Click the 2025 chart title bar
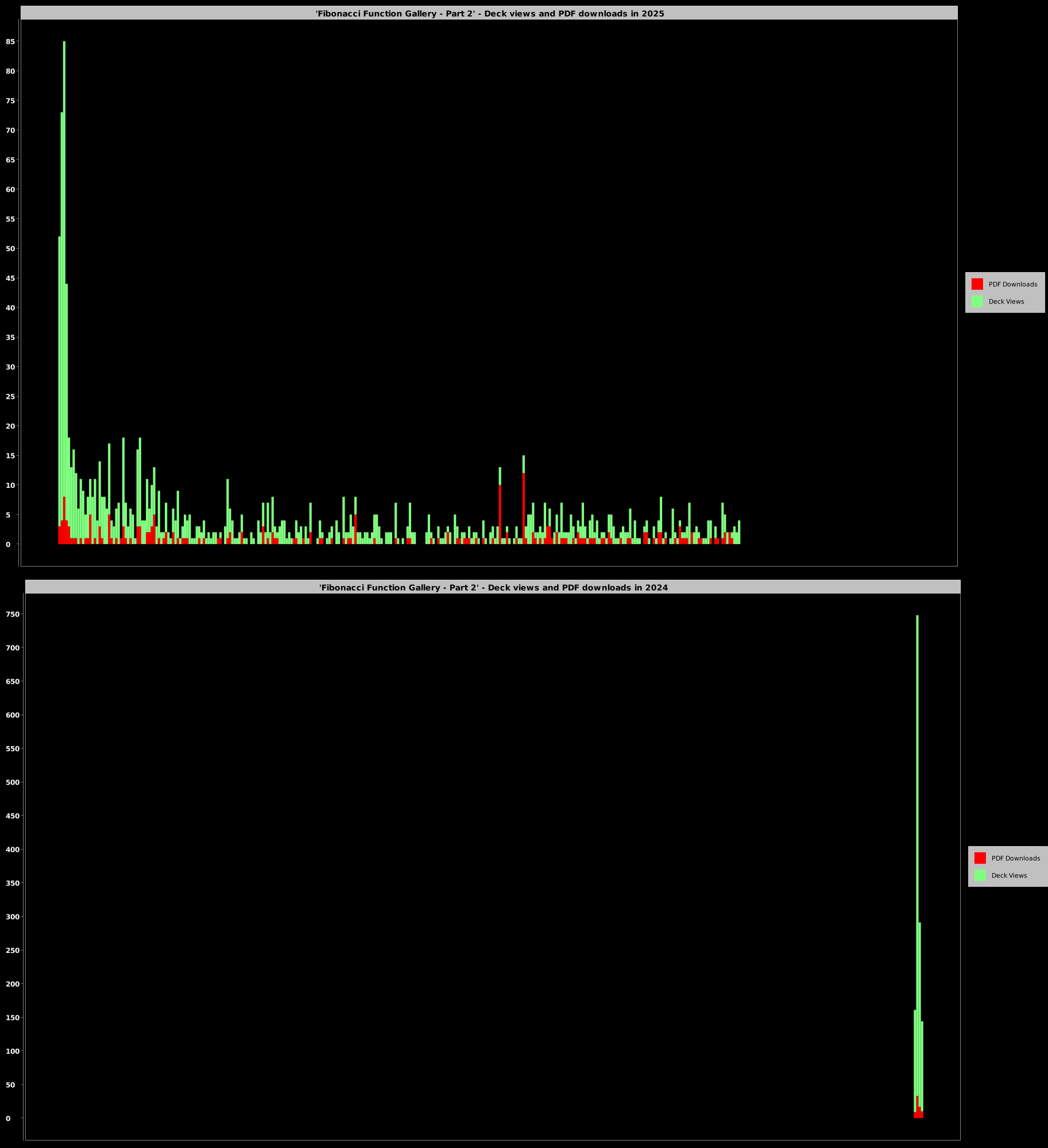 click(x=489, y=13)
